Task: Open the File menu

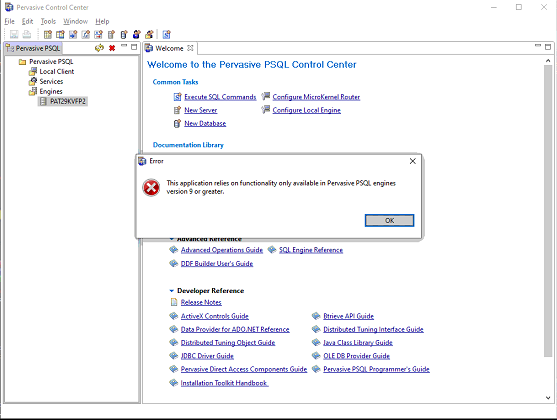Action: coord(9,21)
